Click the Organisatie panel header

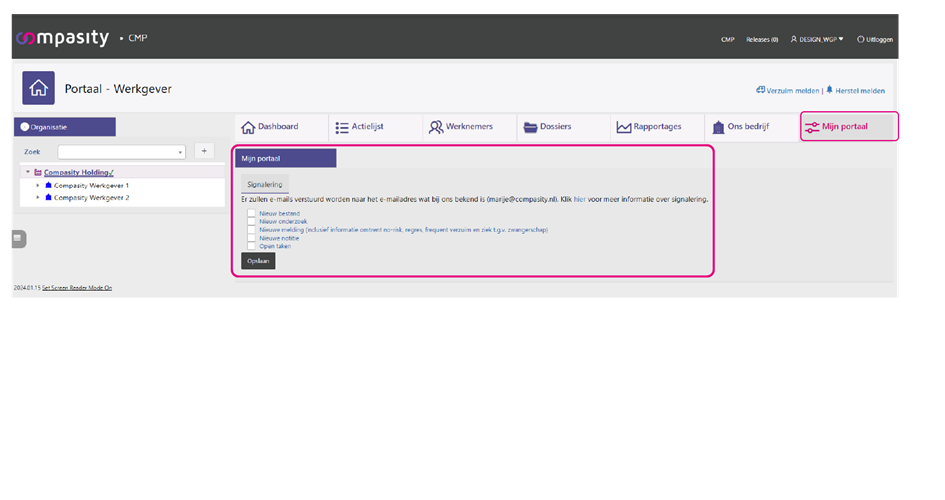pos(65,127)
